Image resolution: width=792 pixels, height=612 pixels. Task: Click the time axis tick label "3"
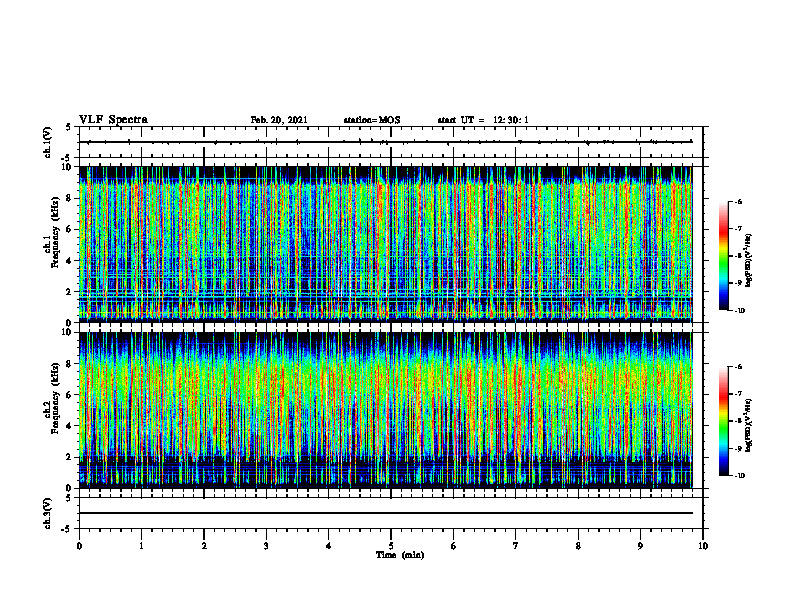click(x=266, y=546)
